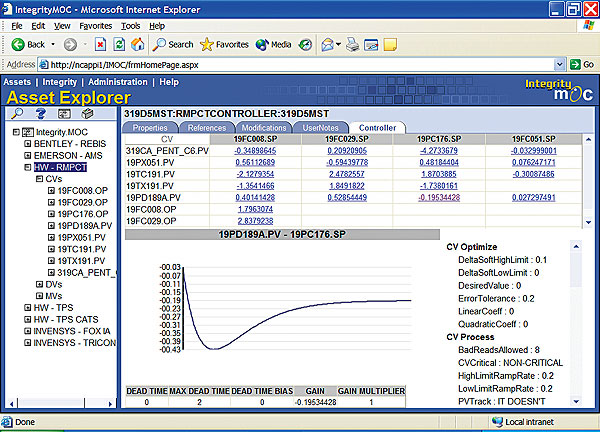Viewport: 600px width, 432px height.
Task: Expand the EMERSON - AMS node
Action: tap(28, 155)
